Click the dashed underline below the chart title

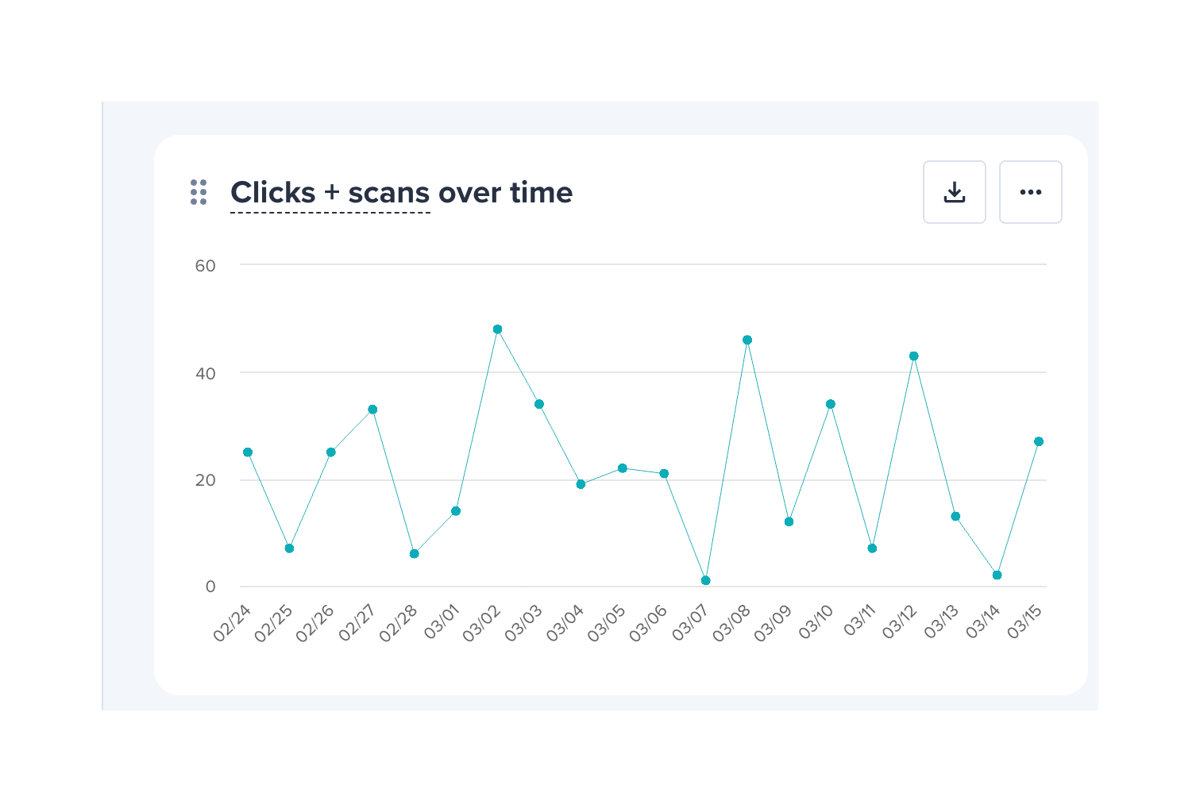(330, 213)
